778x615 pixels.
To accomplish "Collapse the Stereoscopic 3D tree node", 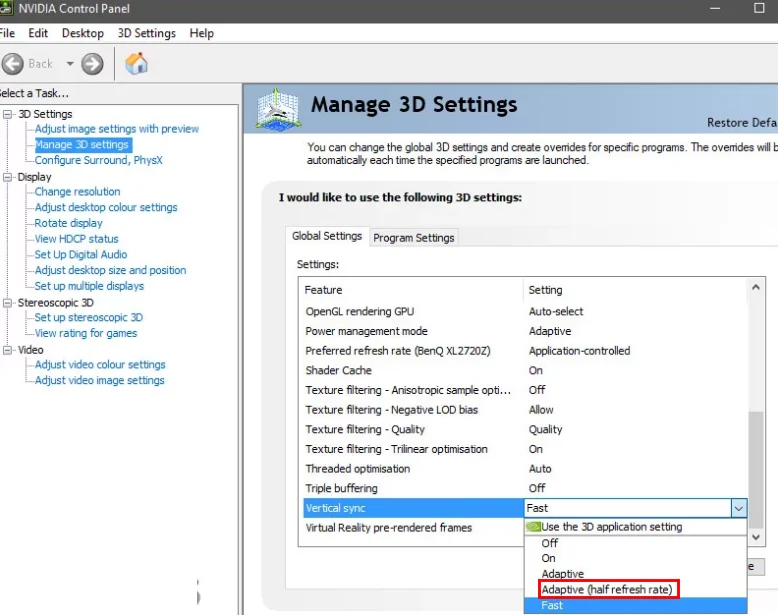I will 7,303.
